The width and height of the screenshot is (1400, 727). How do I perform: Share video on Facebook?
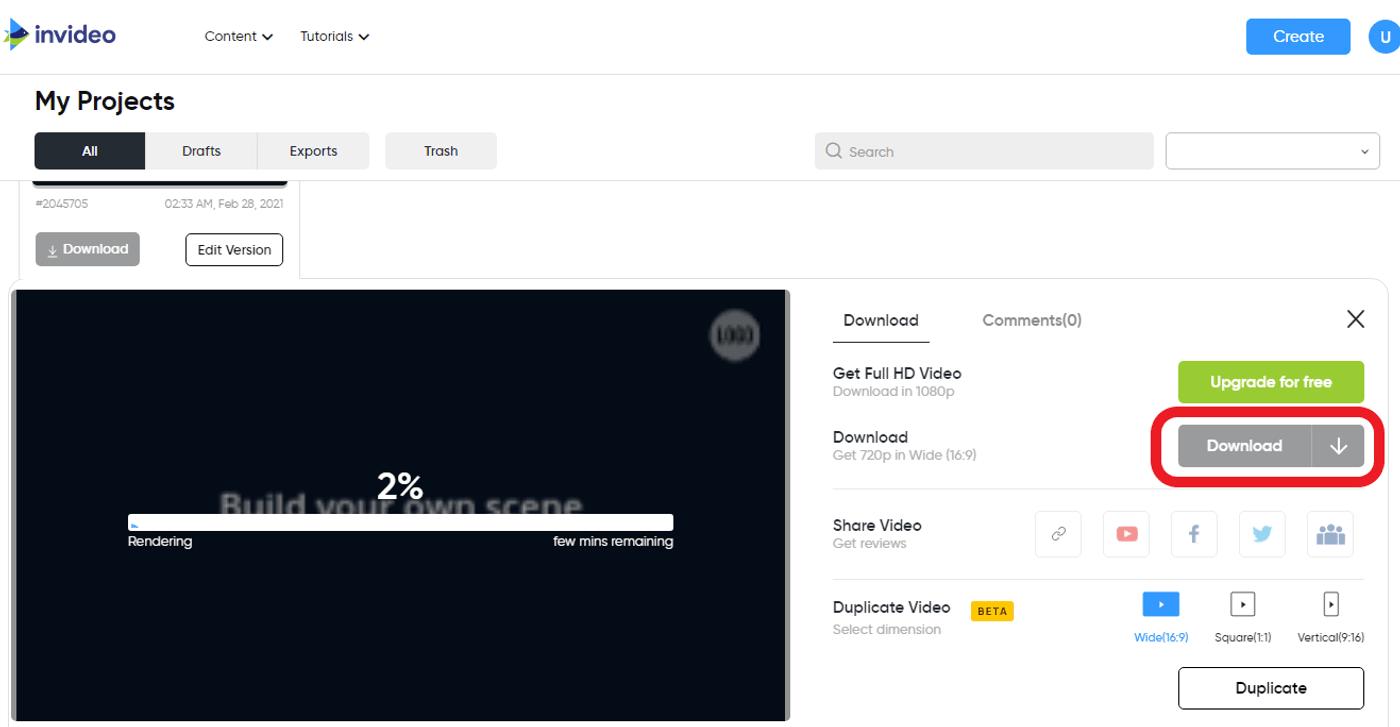coord(1194,534)
